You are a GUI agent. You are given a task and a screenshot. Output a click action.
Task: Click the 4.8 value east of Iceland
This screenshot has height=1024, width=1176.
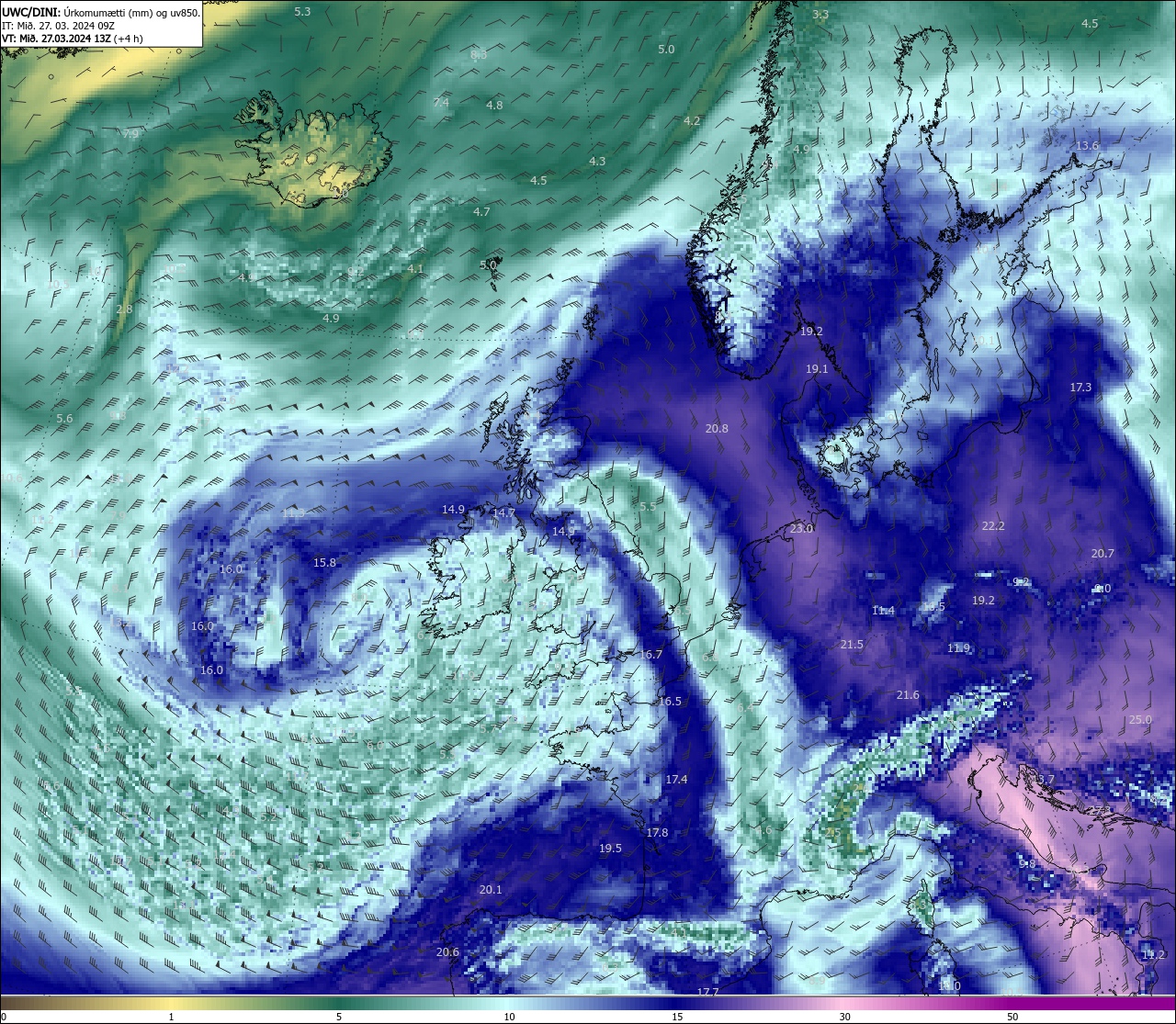coord(494,106)
